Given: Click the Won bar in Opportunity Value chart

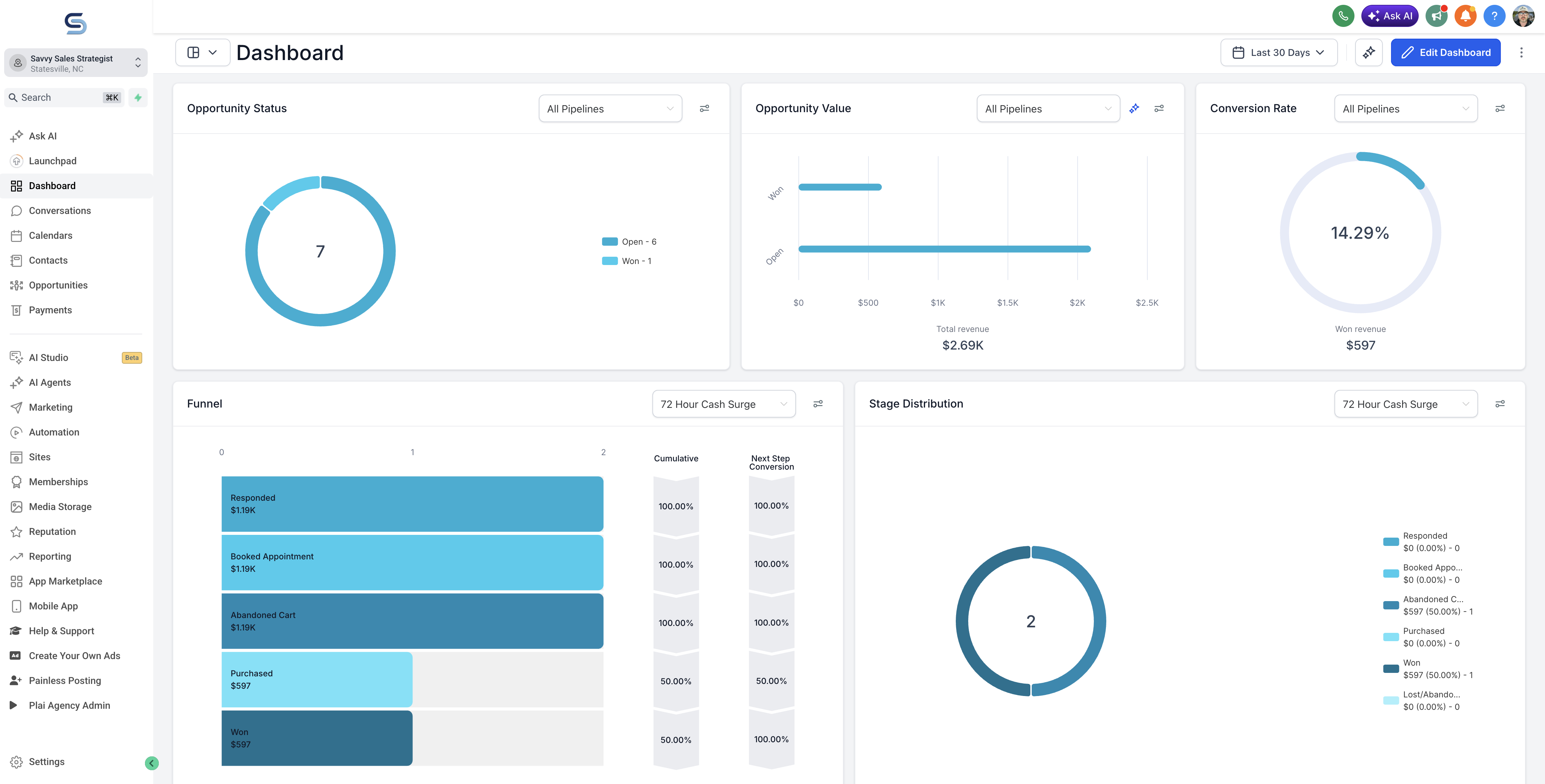Looking at the screenshot, I should pos(840,187).
